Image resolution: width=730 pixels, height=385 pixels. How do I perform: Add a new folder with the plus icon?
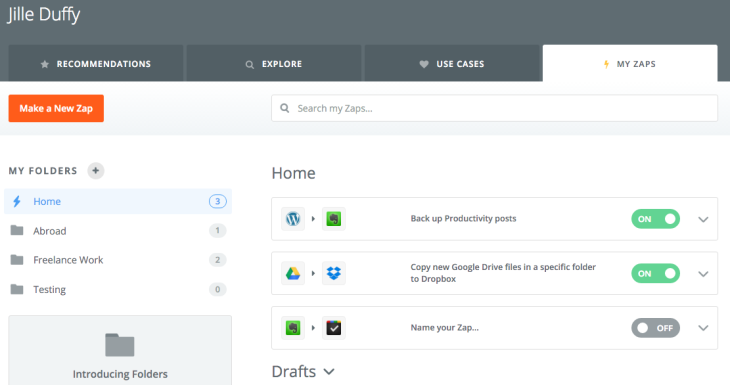point(95,171)
